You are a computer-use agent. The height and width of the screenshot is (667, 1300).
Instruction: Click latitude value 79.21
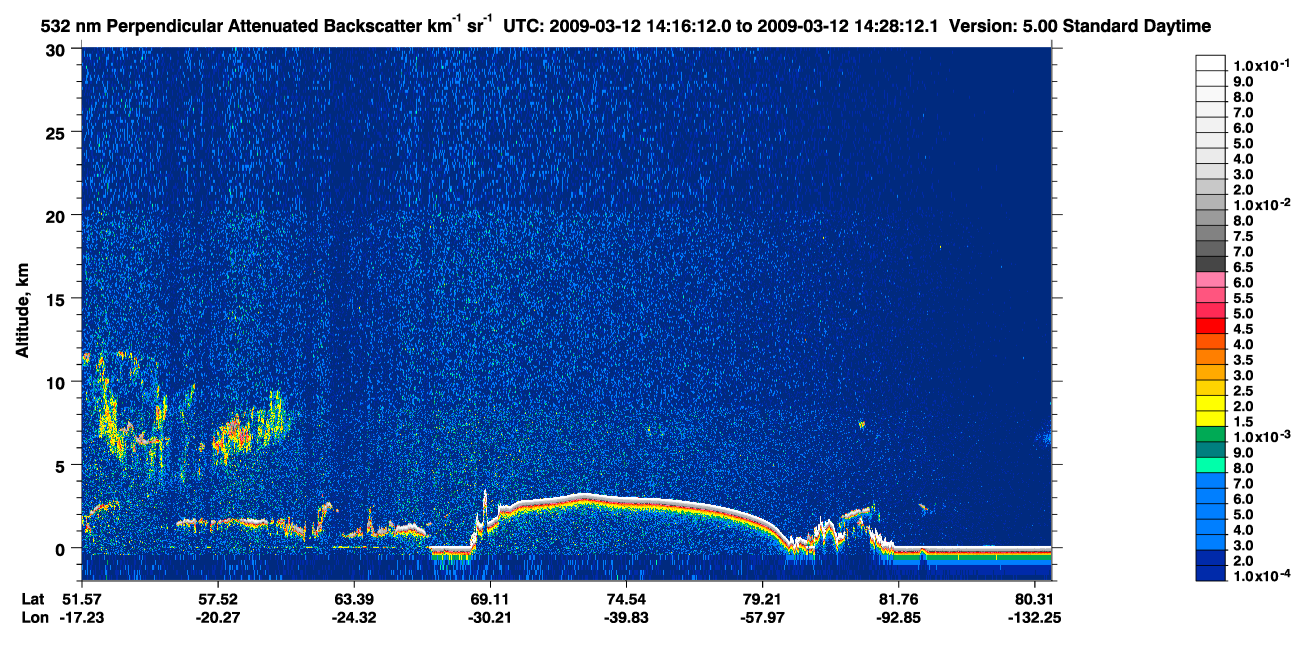tap(762, 598)
